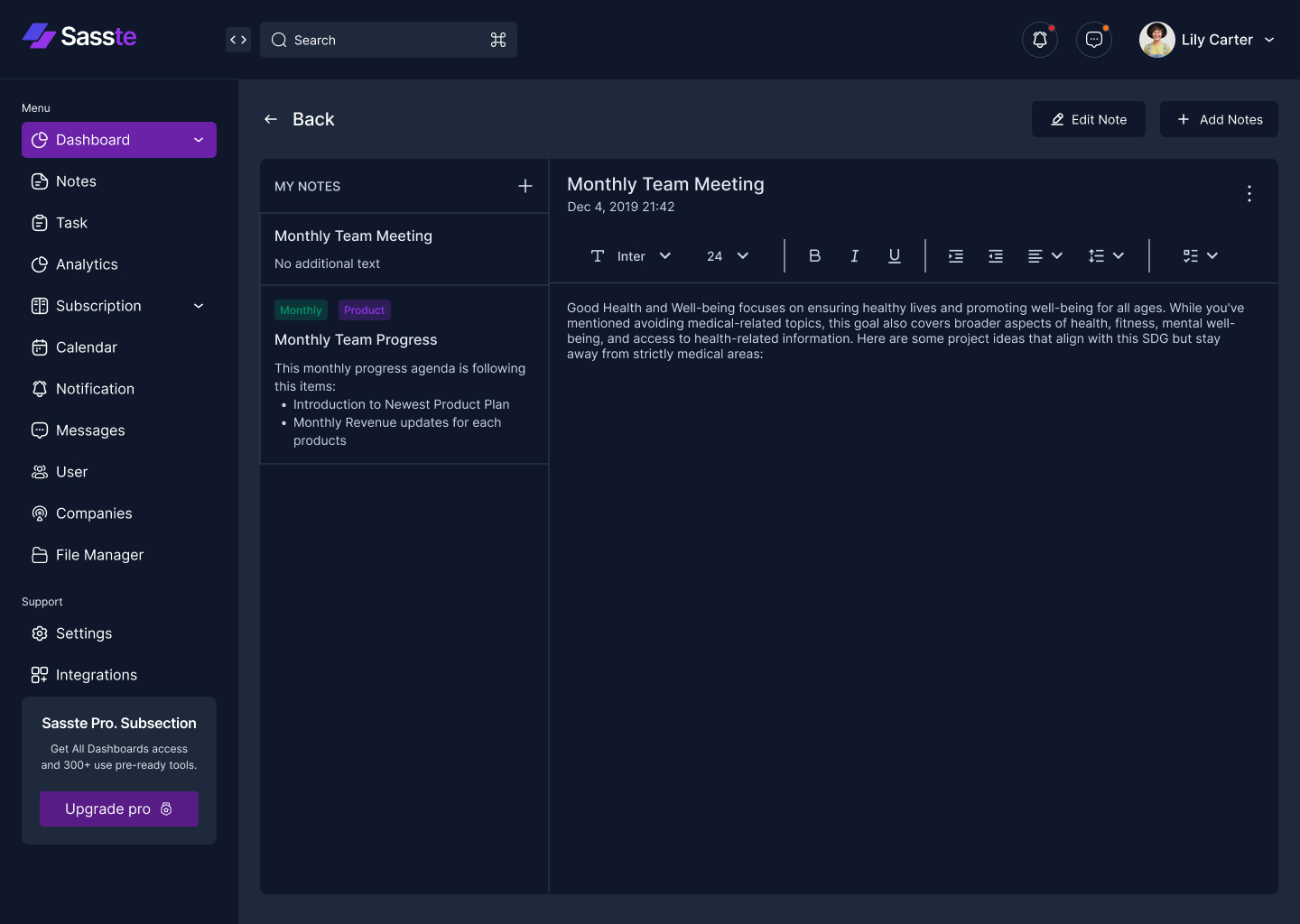Add a new note with the plus icon

click(x=525, y=186)
